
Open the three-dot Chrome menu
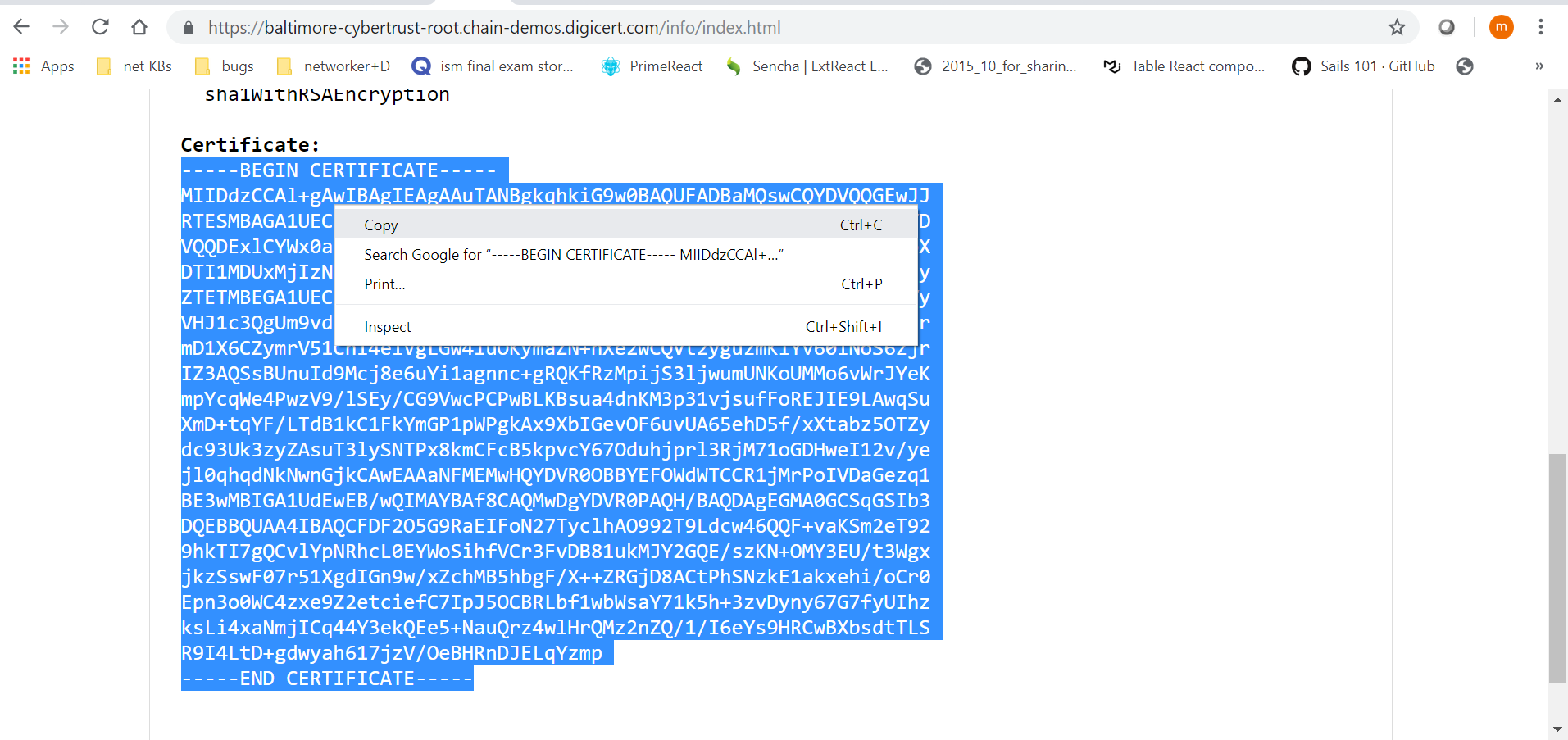click(1541, 27)
